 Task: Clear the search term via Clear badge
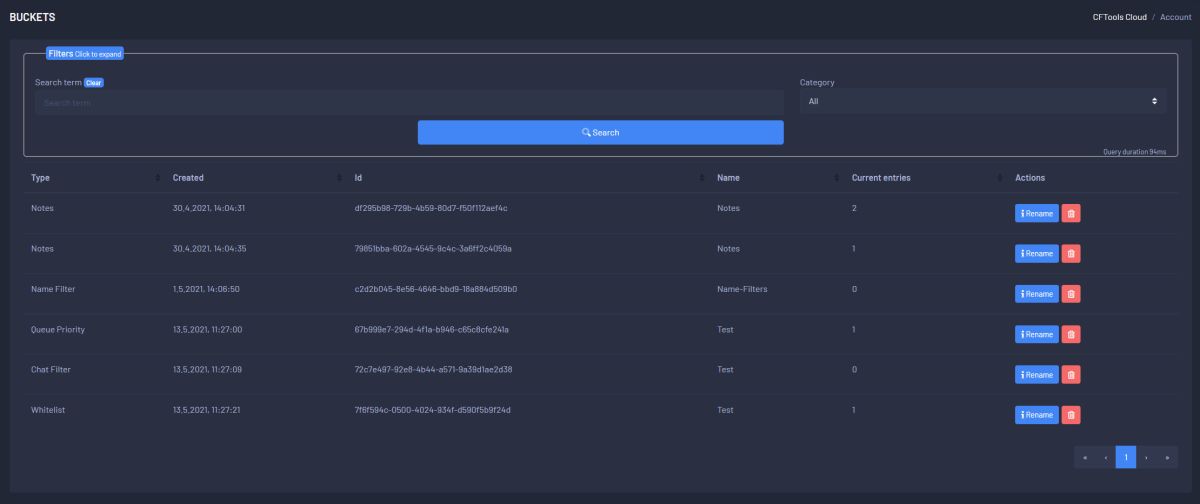point(94,82)
